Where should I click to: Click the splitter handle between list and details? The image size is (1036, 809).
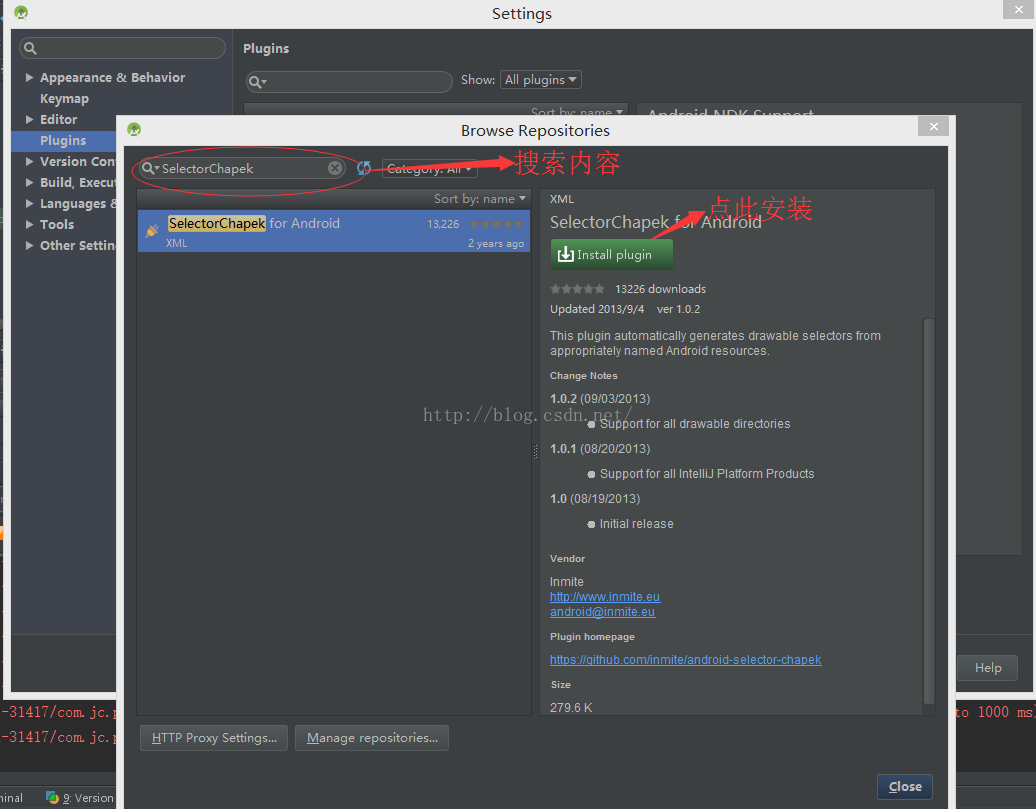535,451
